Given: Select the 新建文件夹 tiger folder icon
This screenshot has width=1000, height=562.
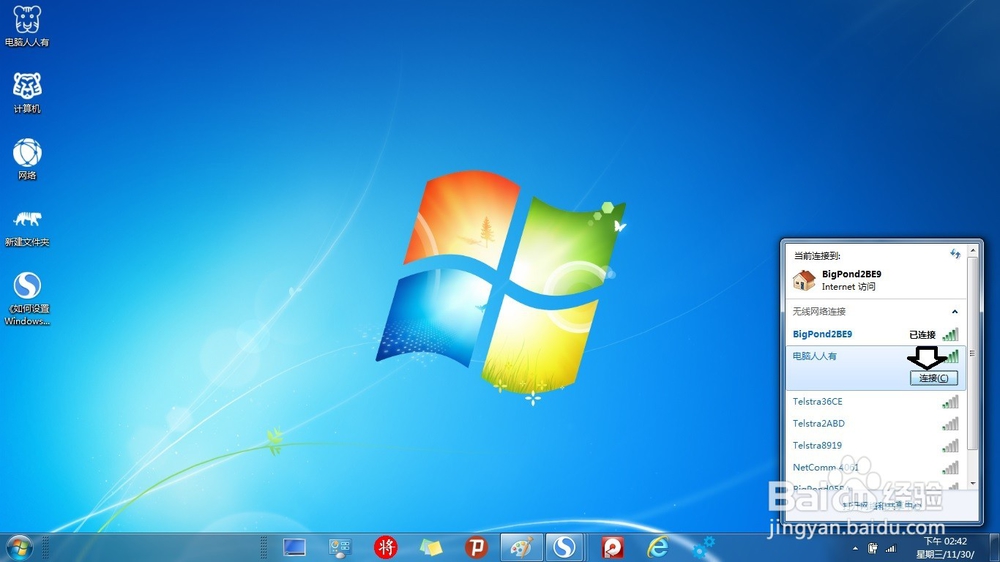Looking at the screenshot, I should [27, 226].
